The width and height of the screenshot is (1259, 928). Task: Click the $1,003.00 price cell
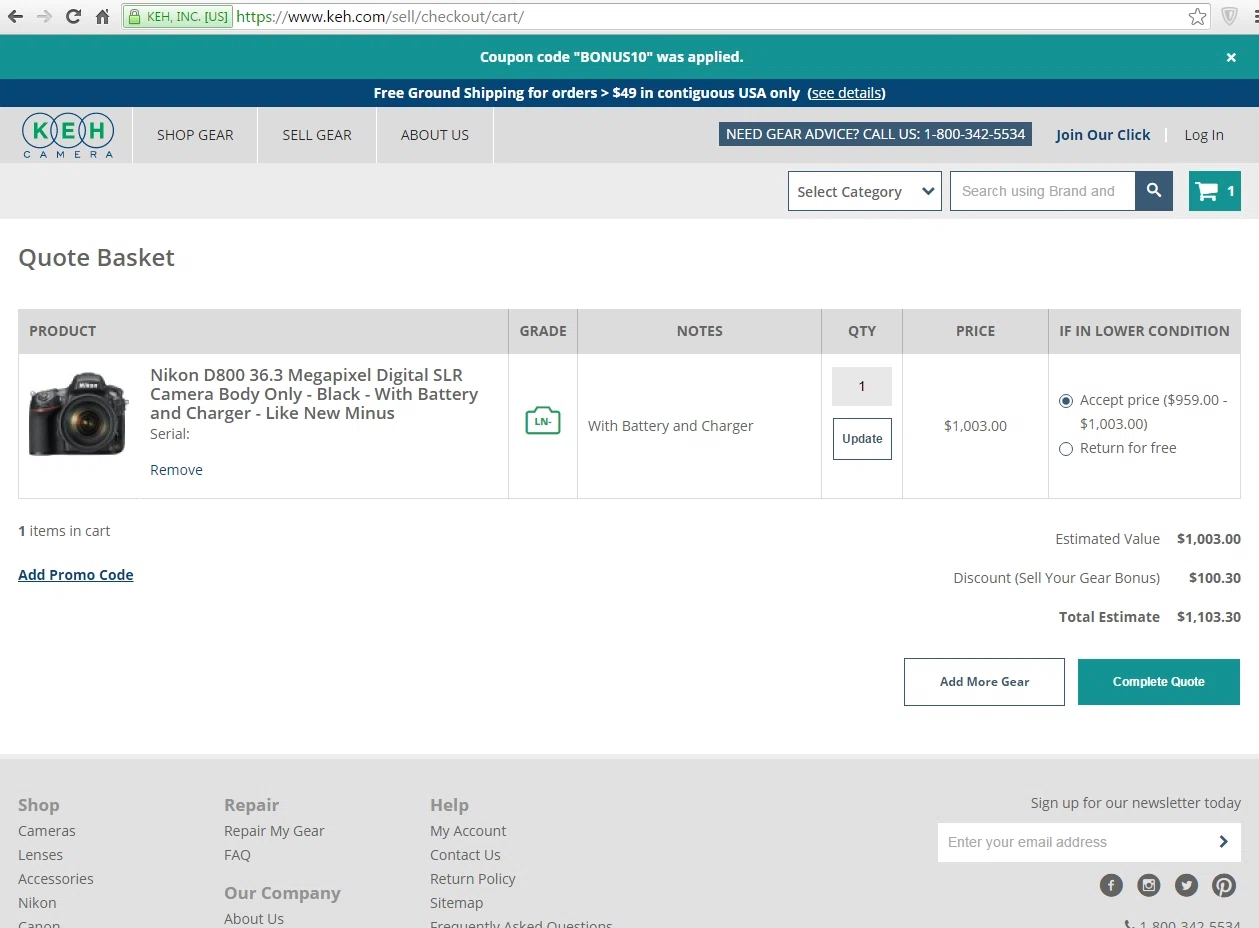975,426
